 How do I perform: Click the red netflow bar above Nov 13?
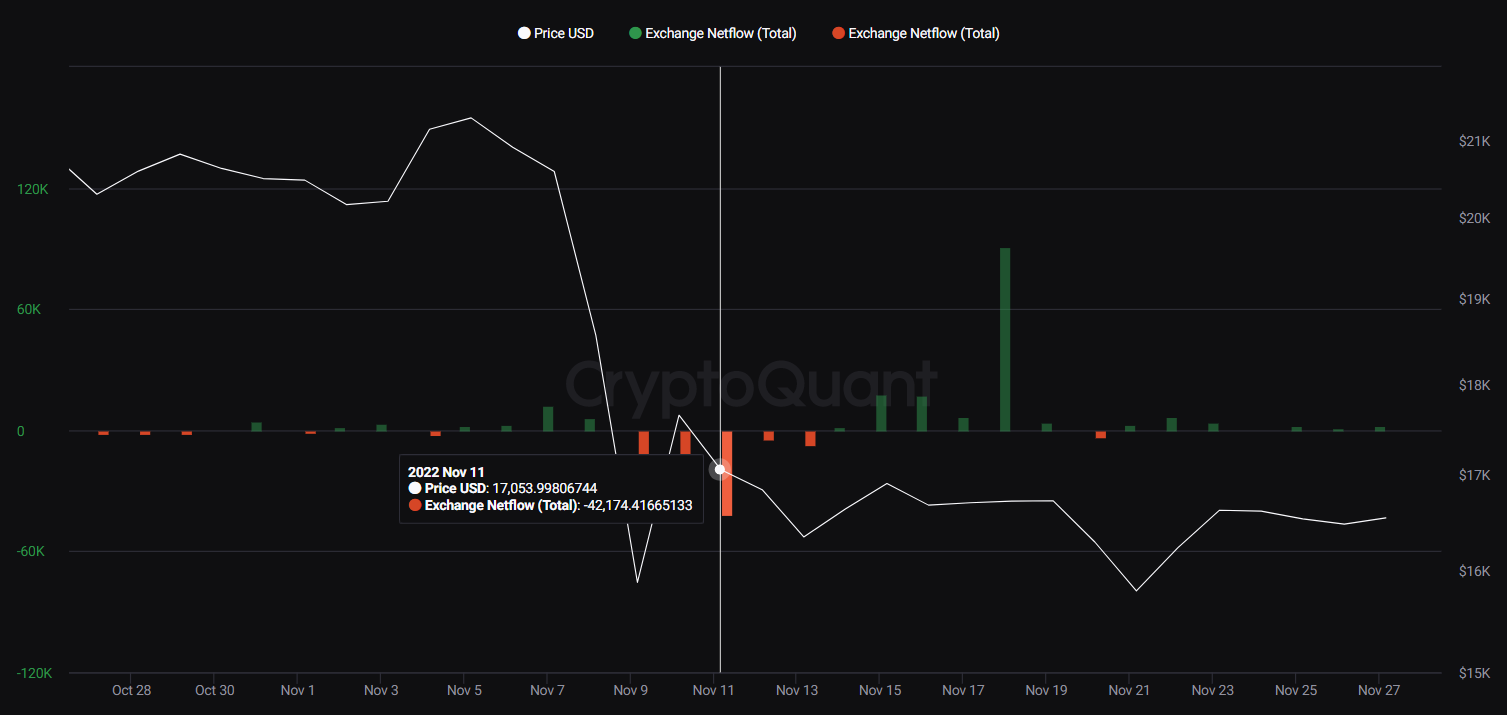point(810,438)
